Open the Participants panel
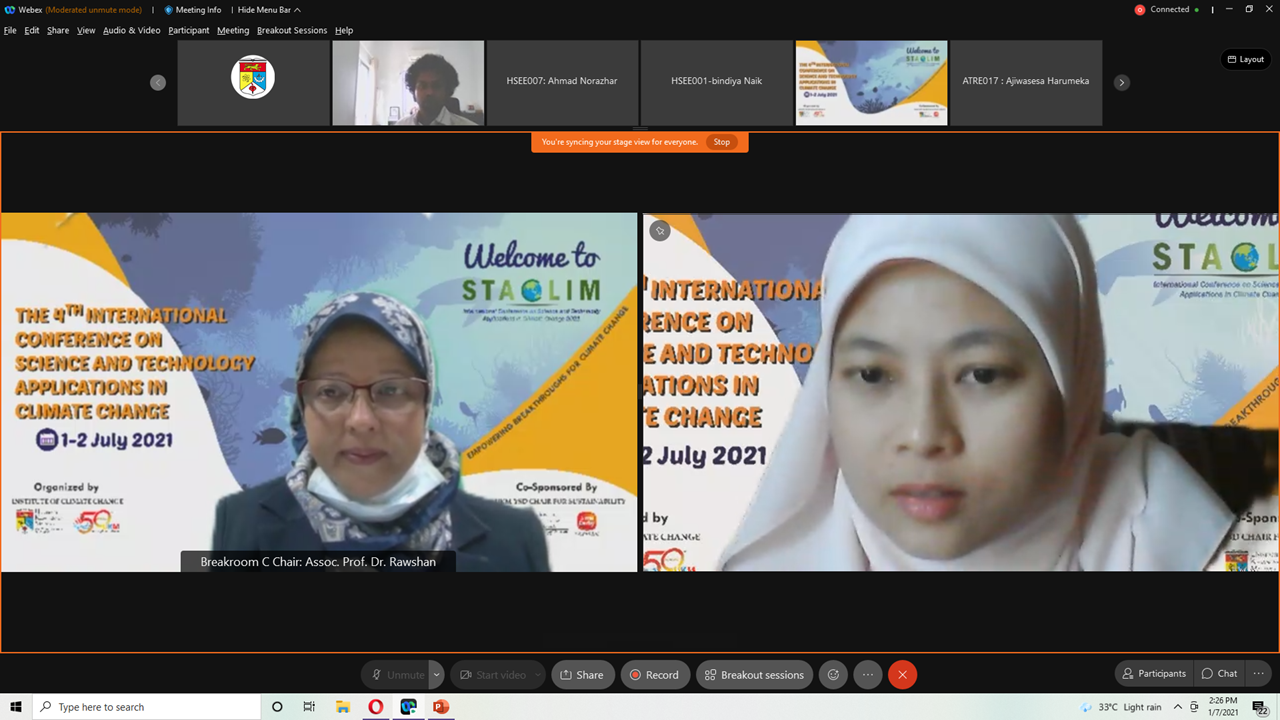 (x=1154, y=673)
